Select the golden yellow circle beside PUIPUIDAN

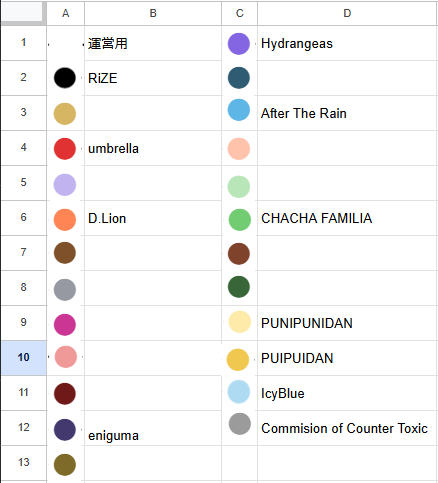pos(238,360)
